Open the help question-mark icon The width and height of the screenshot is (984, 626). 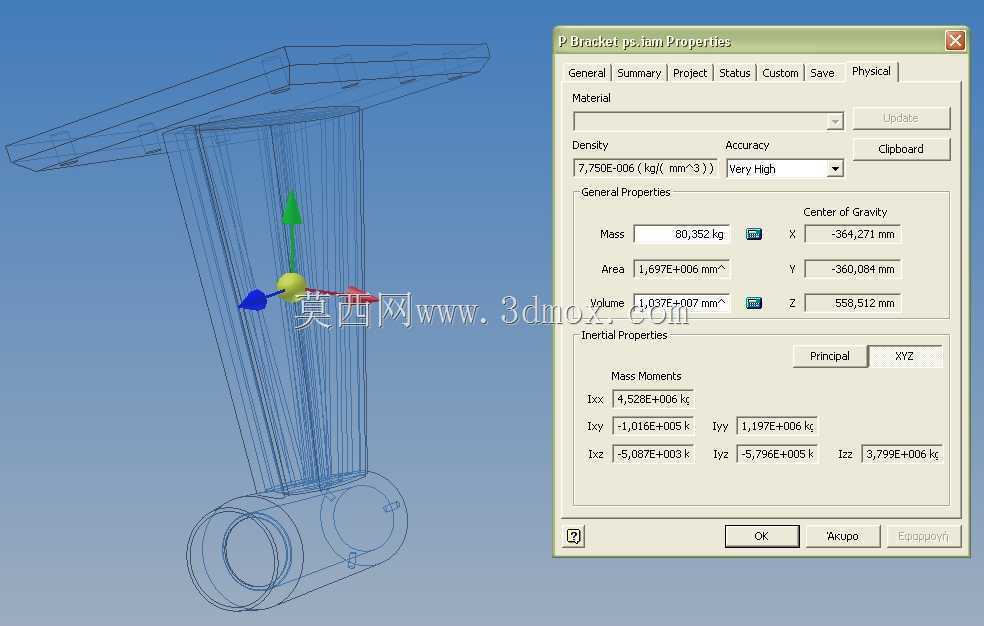(574, 536)
